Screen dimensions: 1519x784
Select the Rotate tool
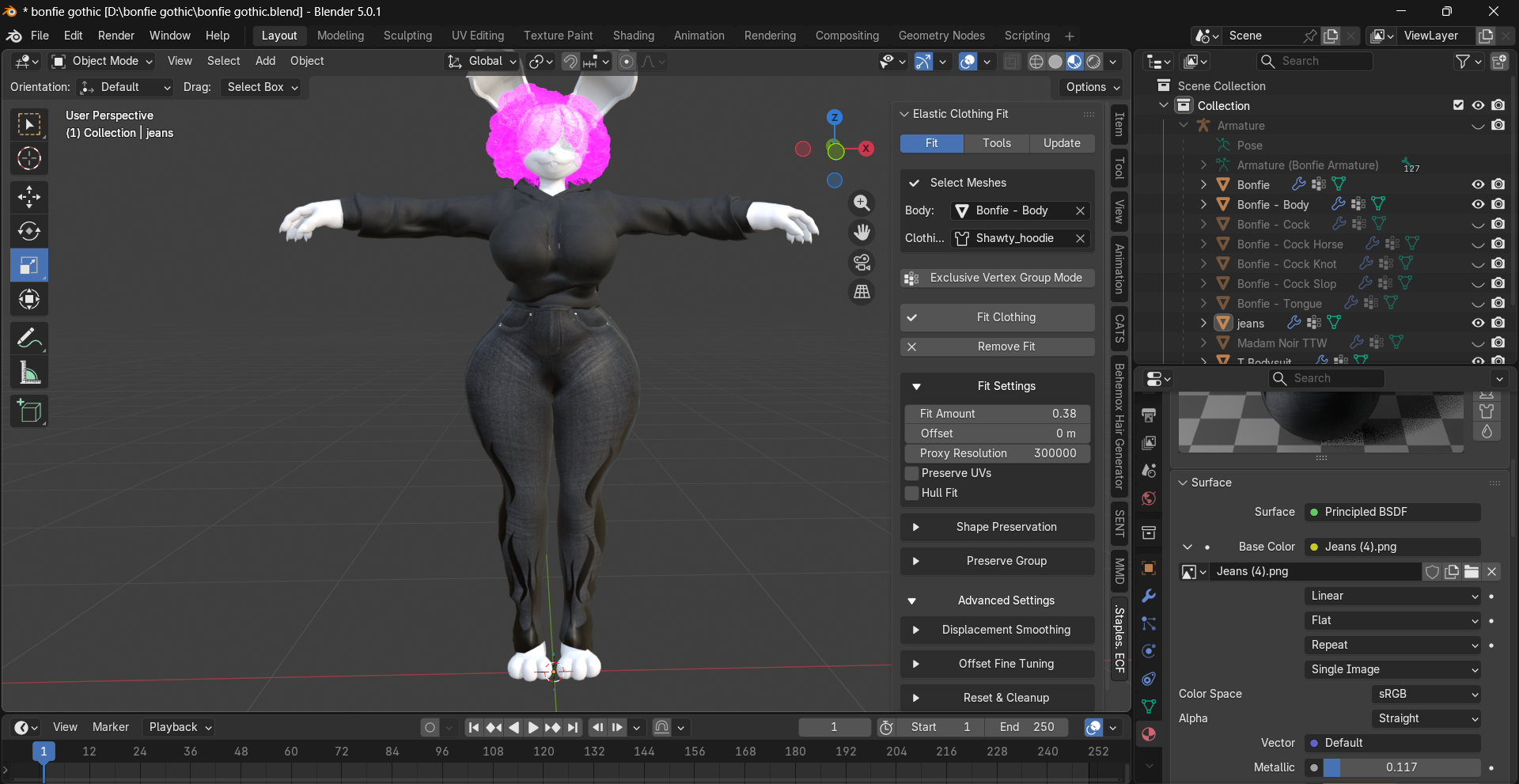[29, 231]
